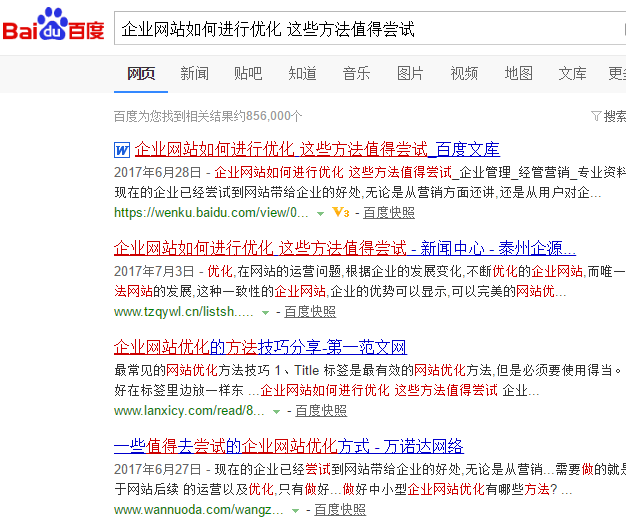The height and width of the screenshot is (525, 626).
Task: Open the 知道 search tab
Action: point(302,73)
